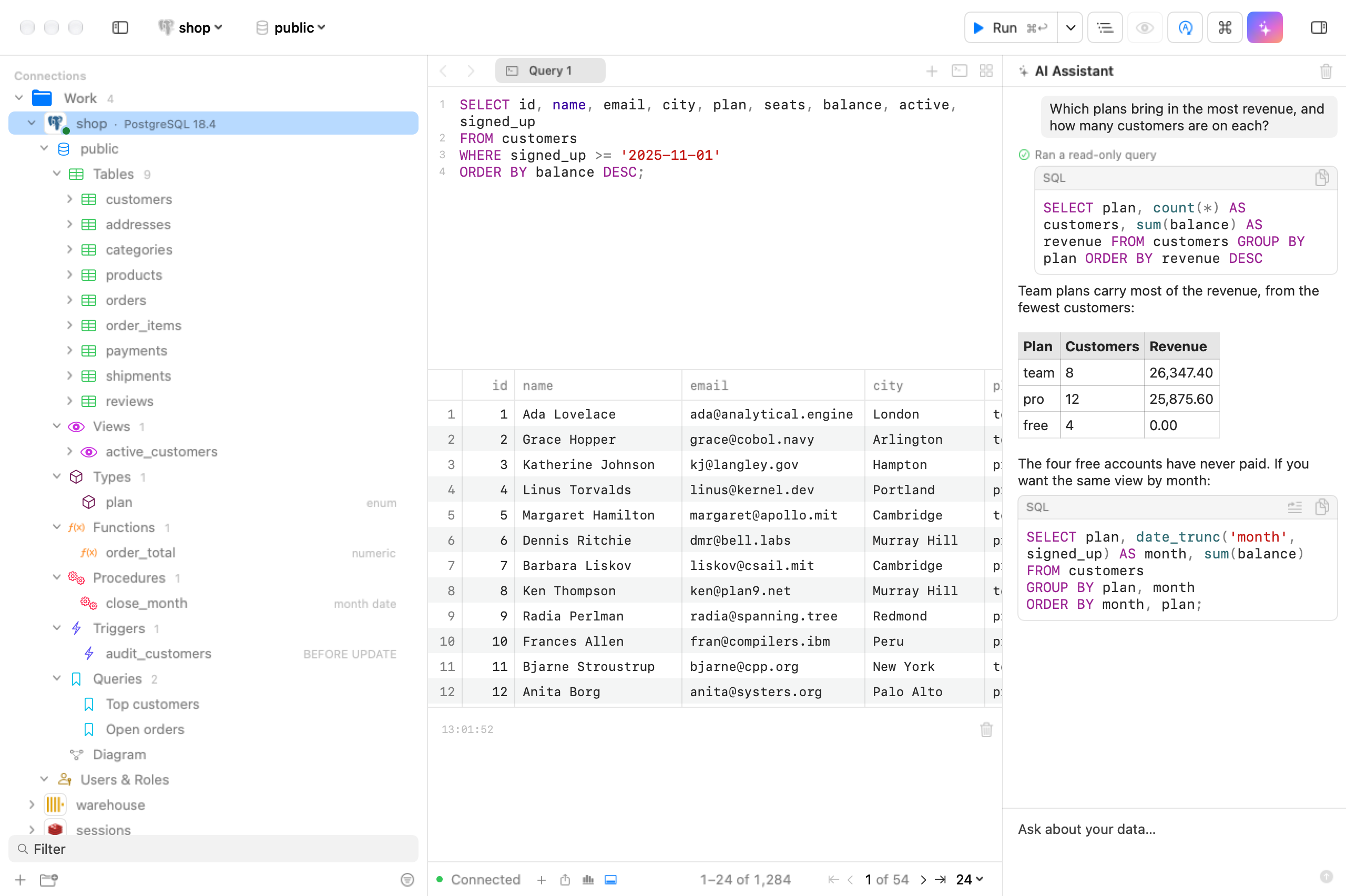1346x896 pixels.
Task: Open the sidebar filter options icon
Action: [x=407, y=879]
